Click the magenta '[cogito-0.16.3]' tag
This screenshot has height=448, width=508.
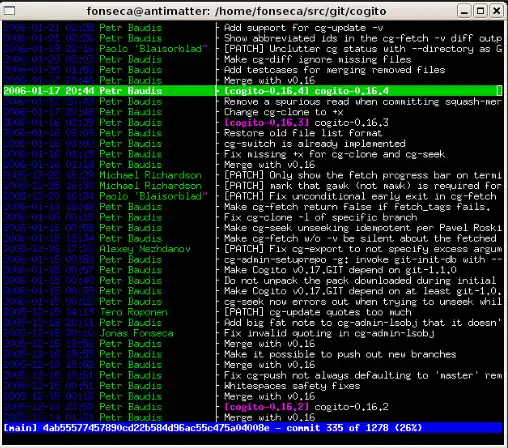click(266, 123)
